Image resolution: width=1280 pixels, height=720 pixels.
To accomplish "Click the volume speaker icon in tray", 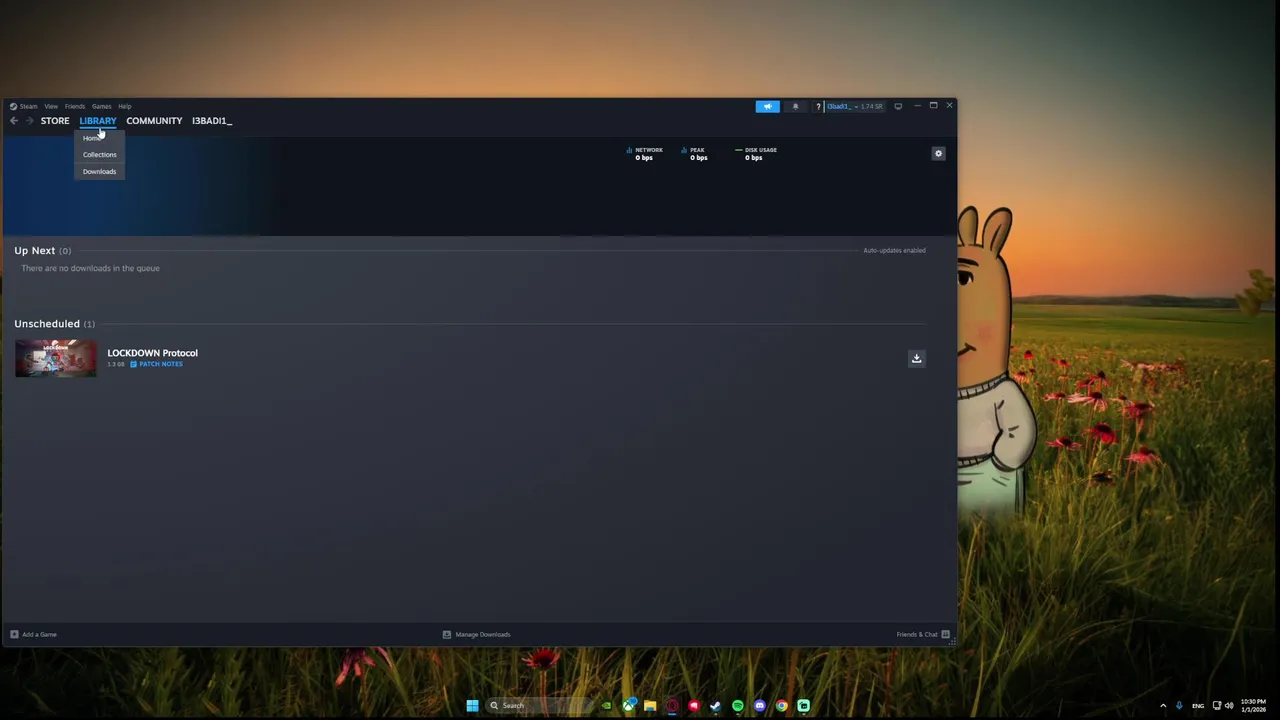I will pyautogui.click(x=1229, y=705).
